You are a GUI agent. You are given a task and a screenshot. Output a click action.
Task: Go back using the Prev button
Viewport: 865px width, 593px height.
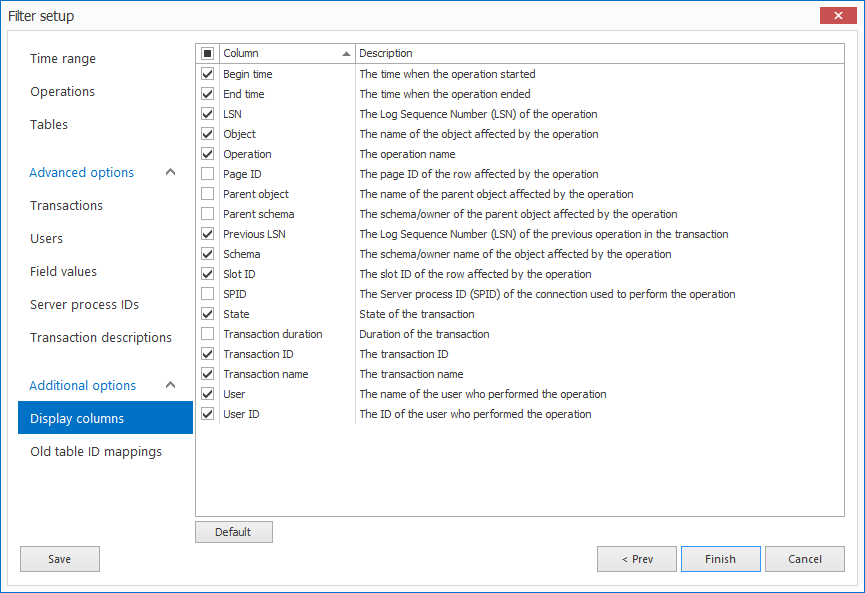(x=637, y=559)
